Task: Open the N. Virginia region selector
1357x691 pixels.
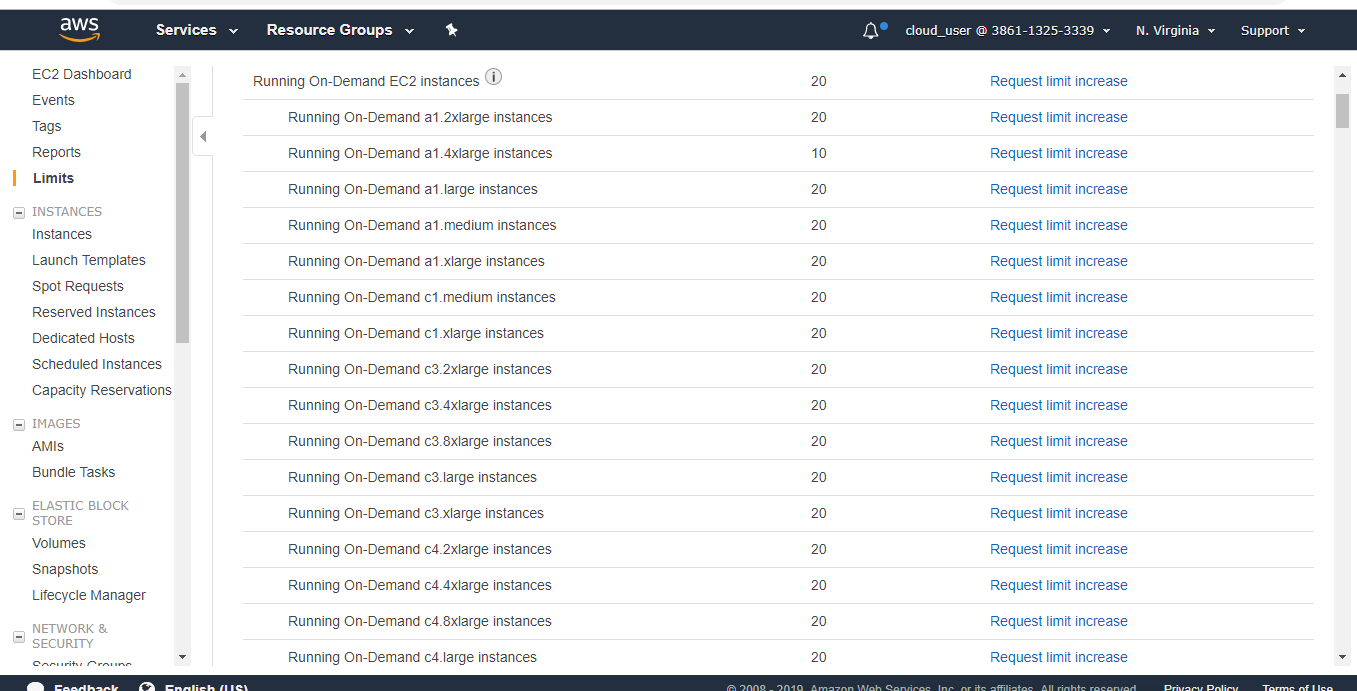Action: 1175,31
